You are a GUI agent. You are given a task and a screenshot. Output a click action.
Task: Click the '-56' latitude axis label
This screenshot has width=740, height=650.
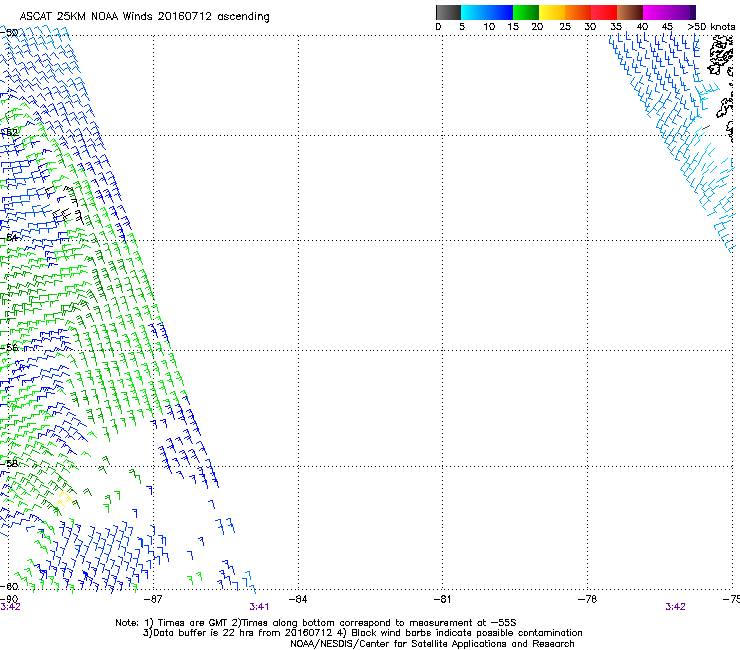coord(9,347)
